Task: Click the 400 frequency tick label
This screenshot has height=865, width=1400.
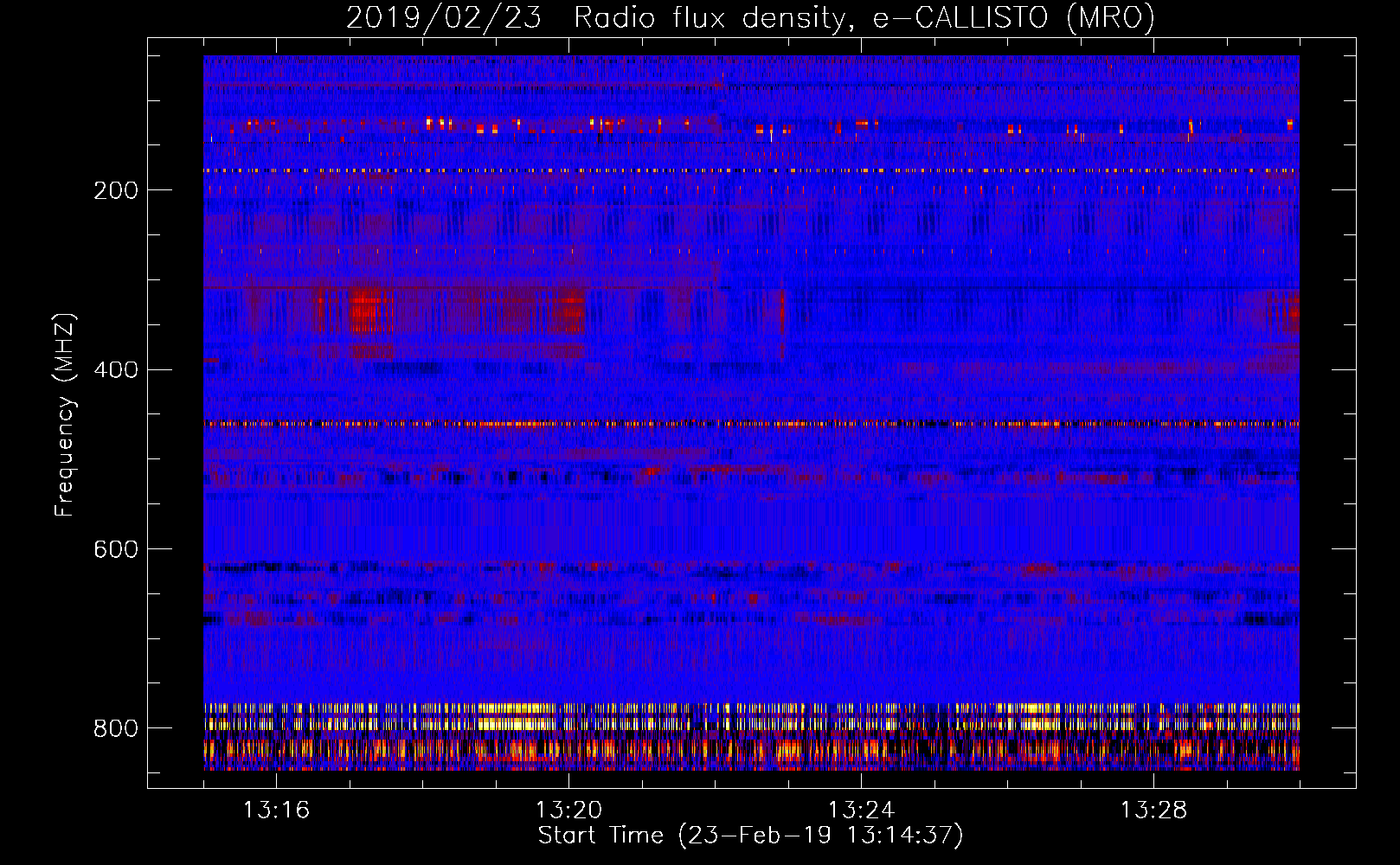Action: [x=116, y=370]
